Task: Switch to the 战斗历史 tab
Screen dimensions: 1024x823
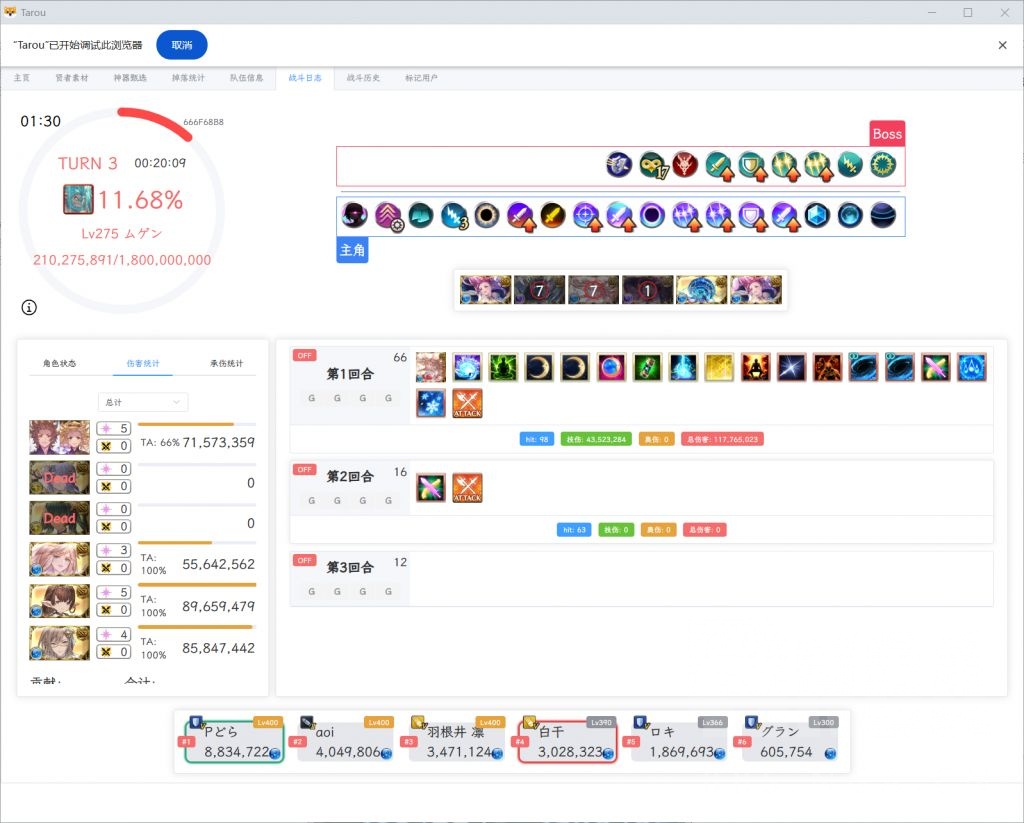Action: click(363, 78)
